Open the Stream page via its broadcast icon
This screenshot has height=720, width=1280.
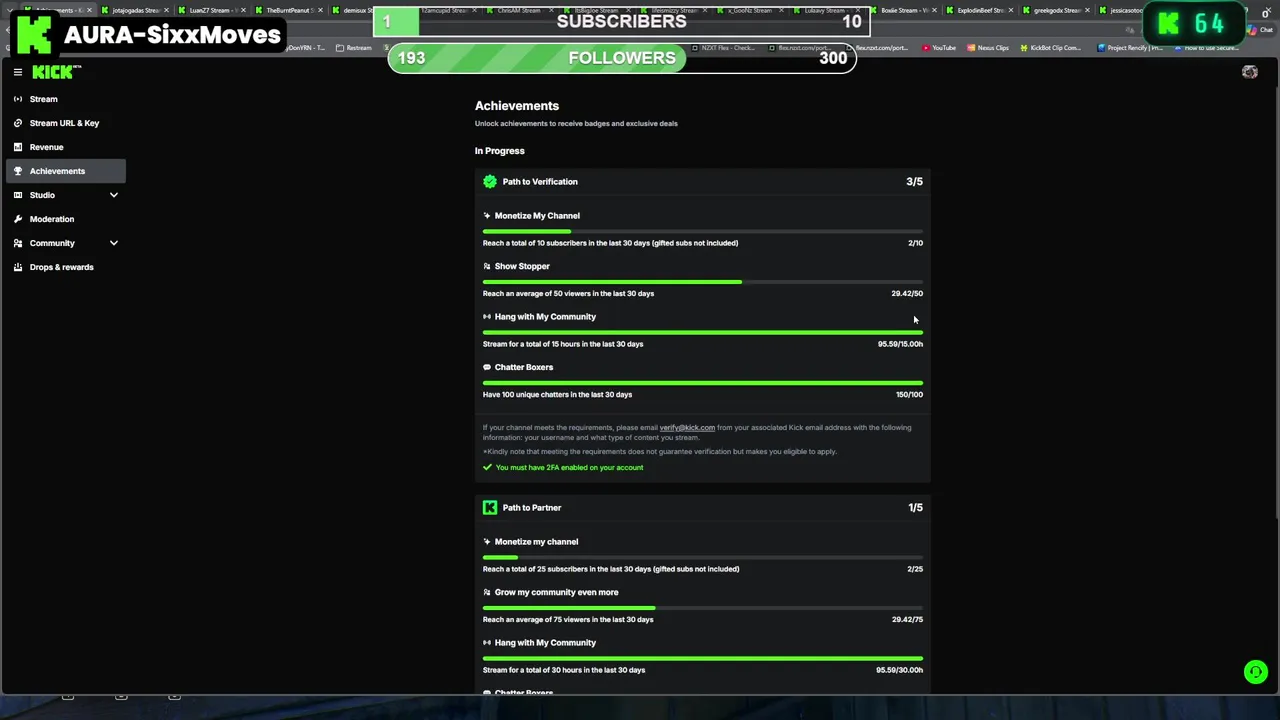[x=18, y=99]
